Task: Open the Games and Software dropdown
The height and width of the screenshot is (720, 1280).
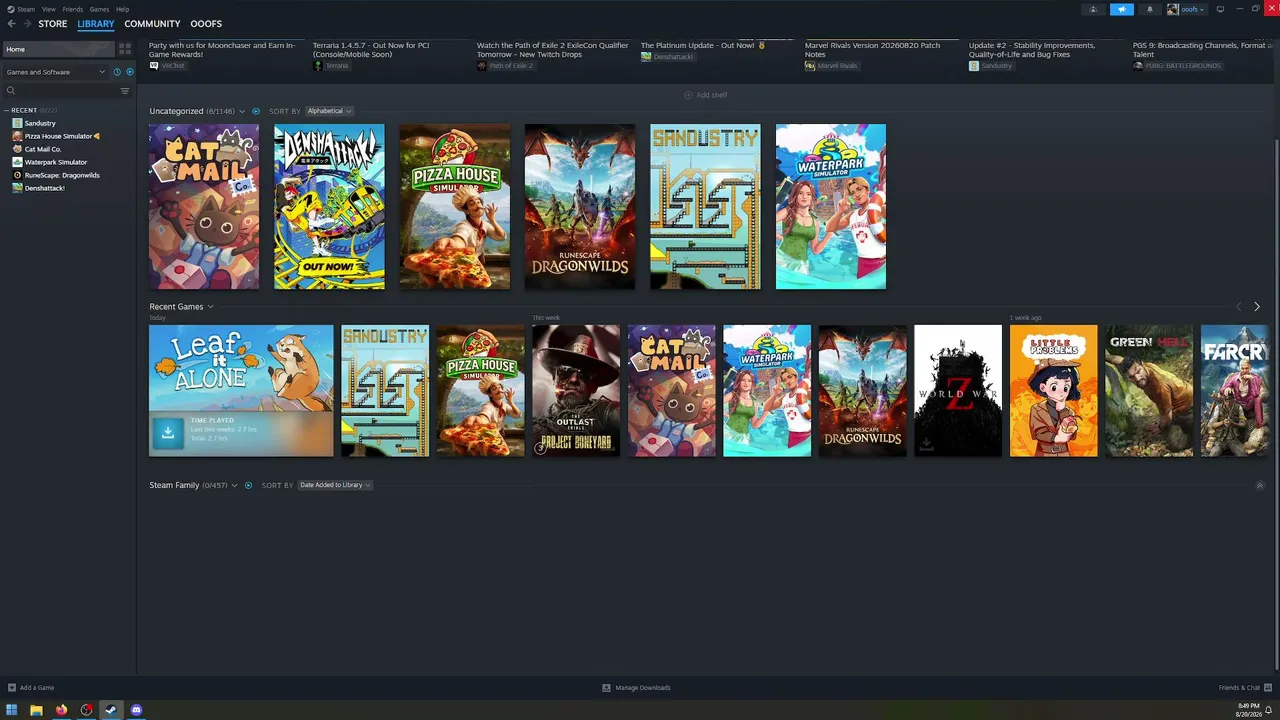Action: point(55,72)
